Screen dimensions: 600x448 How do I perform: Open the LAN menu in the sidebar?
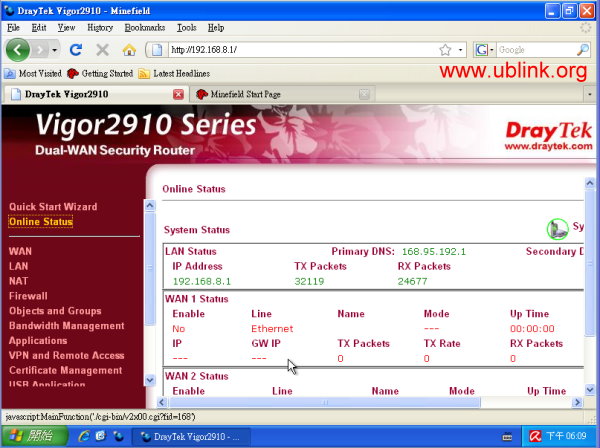pyautogui.click(x=18, y=266)
